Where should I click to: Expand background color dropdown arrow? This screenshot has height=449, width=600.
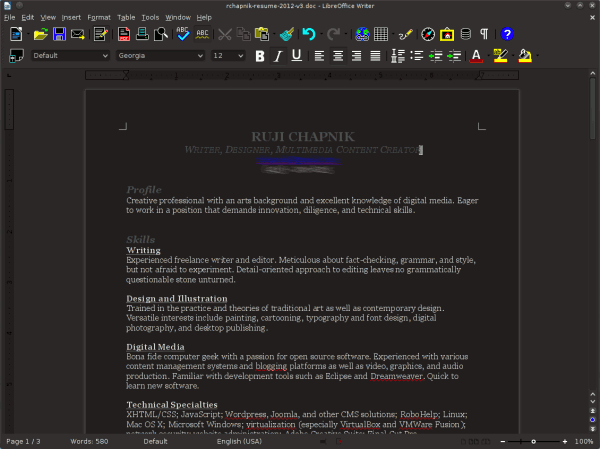[538, 56]
